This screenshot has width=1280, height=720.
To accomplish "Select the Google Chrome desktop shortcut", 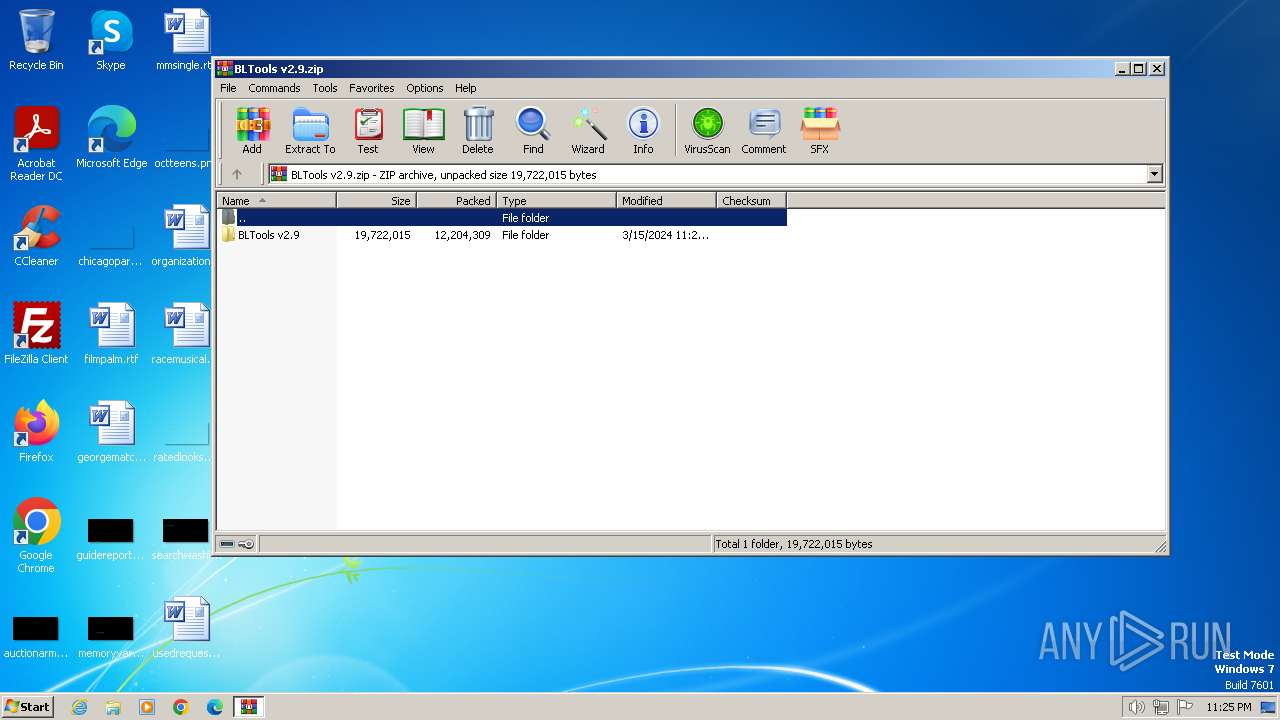I will (36, 536).
